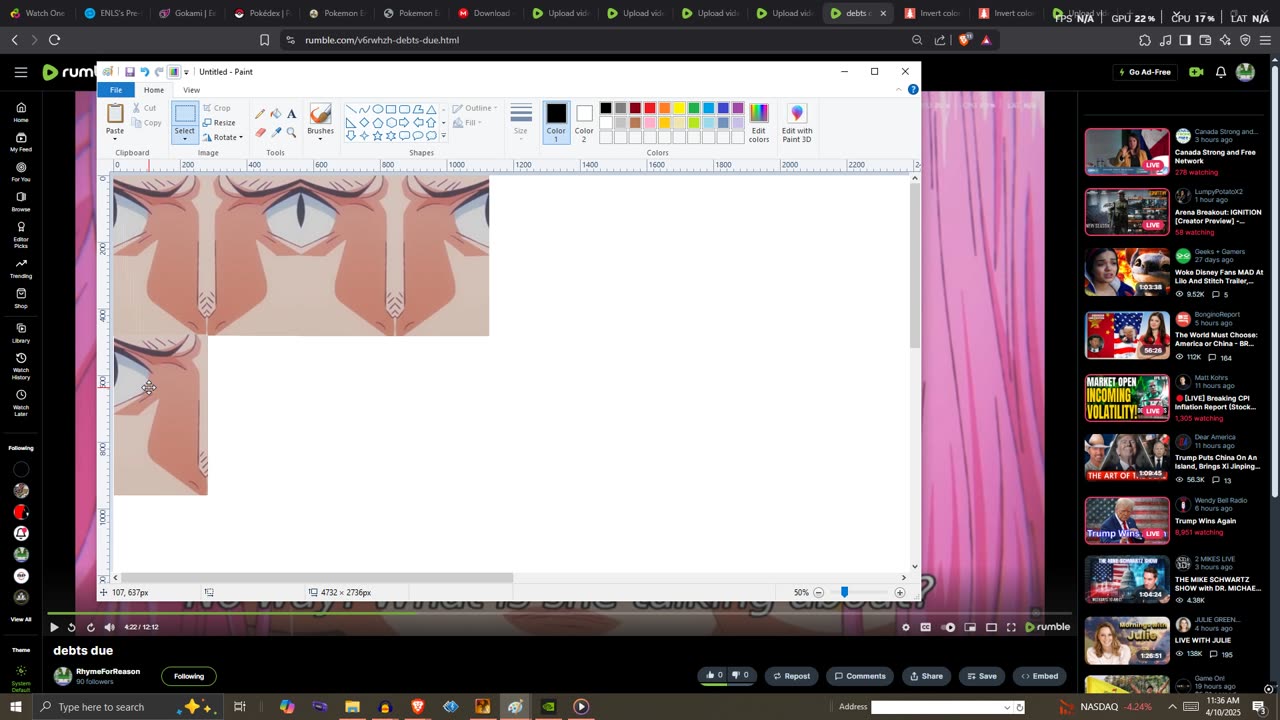
Task: Click the Repost button under the video
Action: [x=791, y=676]
